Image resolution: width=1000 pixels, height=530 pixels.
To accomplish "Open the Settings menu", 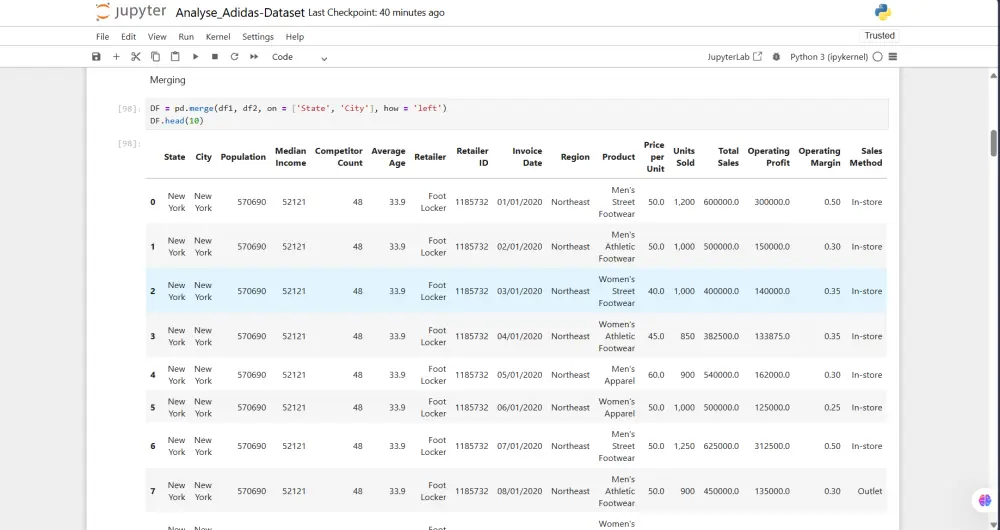I will [x=258, y=37].
